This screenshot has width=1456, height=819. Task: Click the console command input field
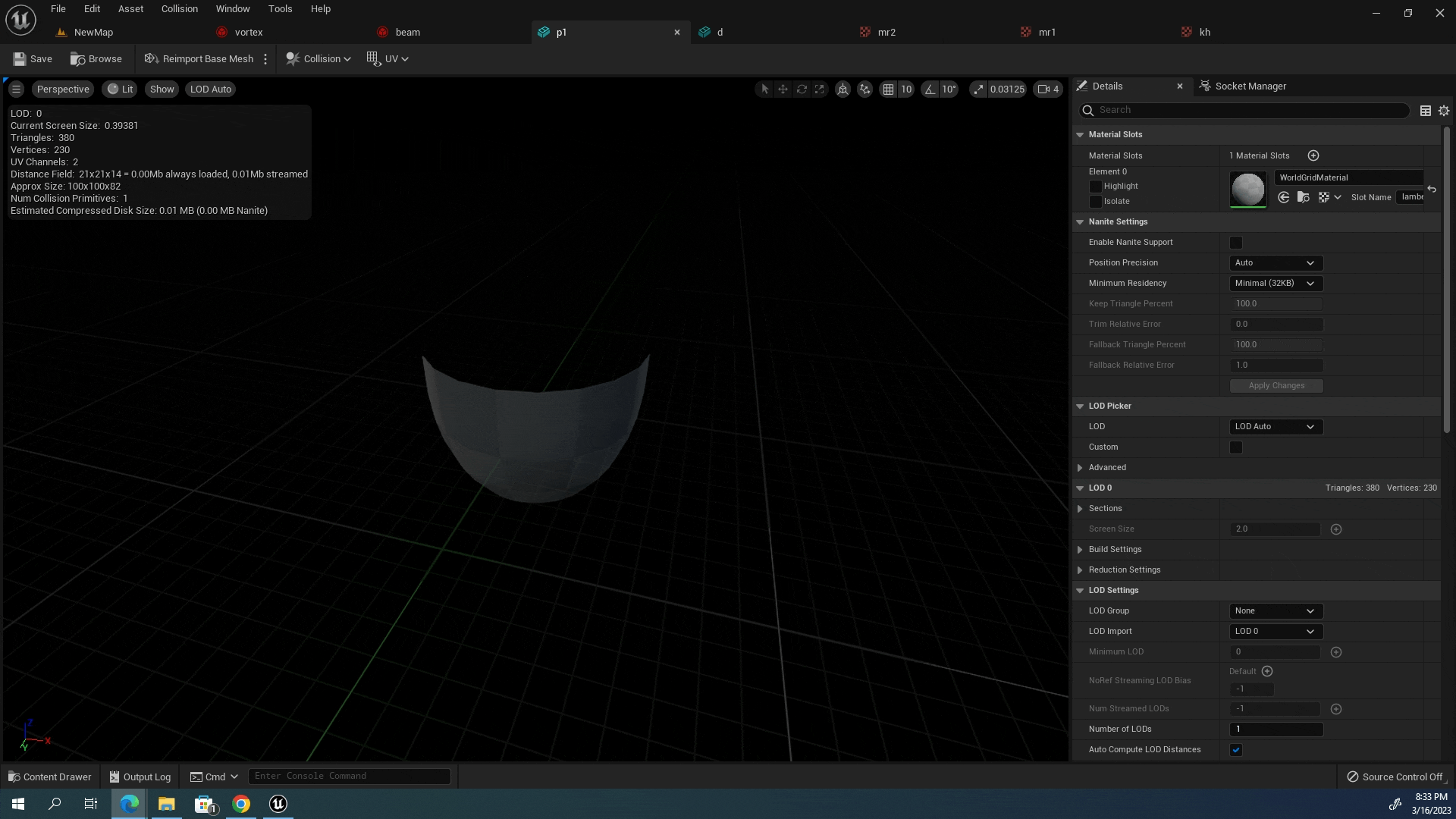[350, 777]
